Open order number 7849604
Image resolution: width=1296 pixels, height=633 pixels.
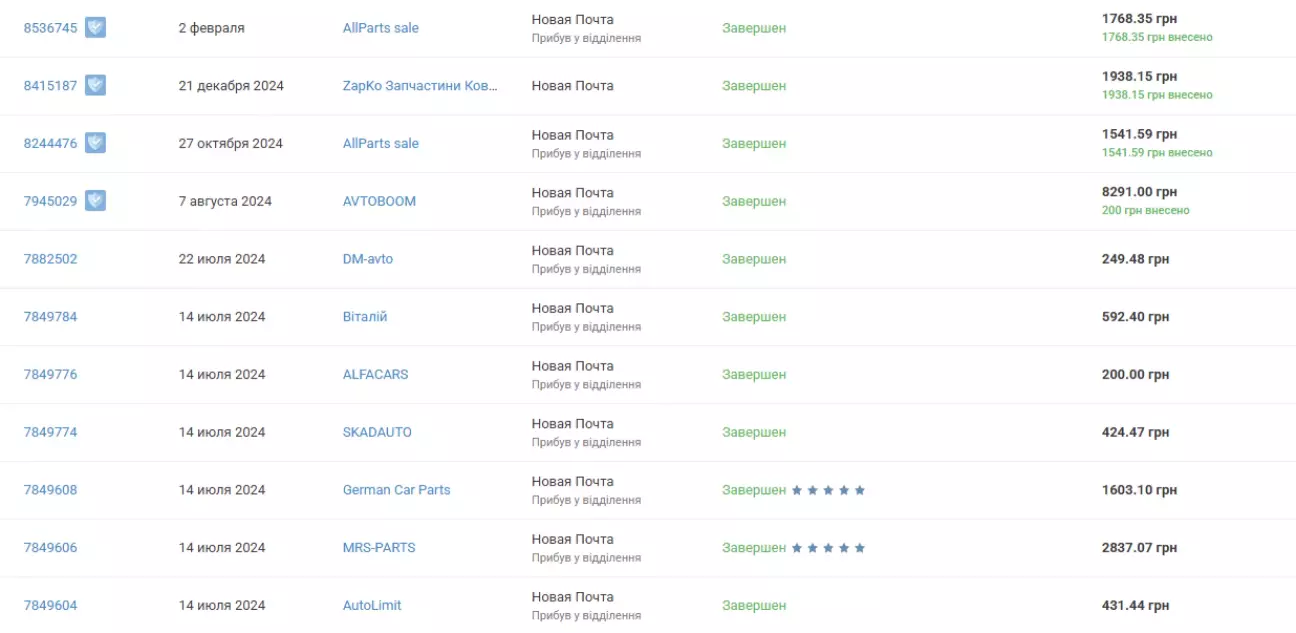tap(50, 606)
